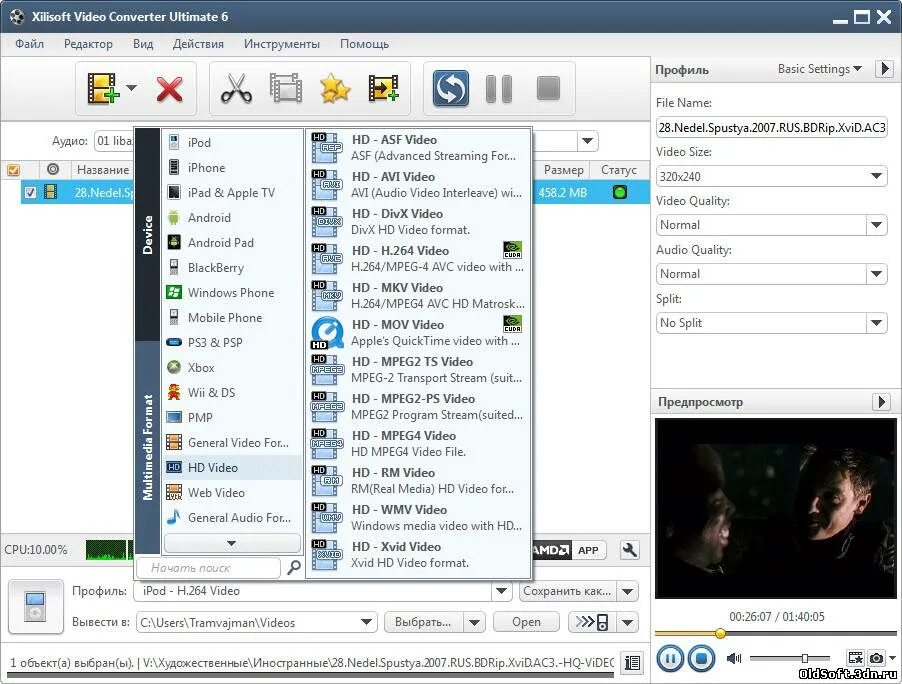902x684 pixels.
Task: Click the Open output folder button
Action: 526,622
